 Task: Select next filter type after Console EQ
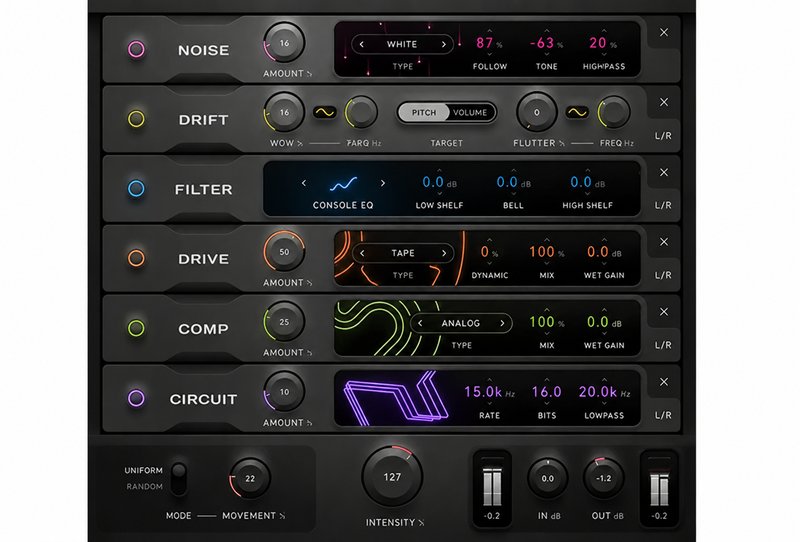point(383,183)
